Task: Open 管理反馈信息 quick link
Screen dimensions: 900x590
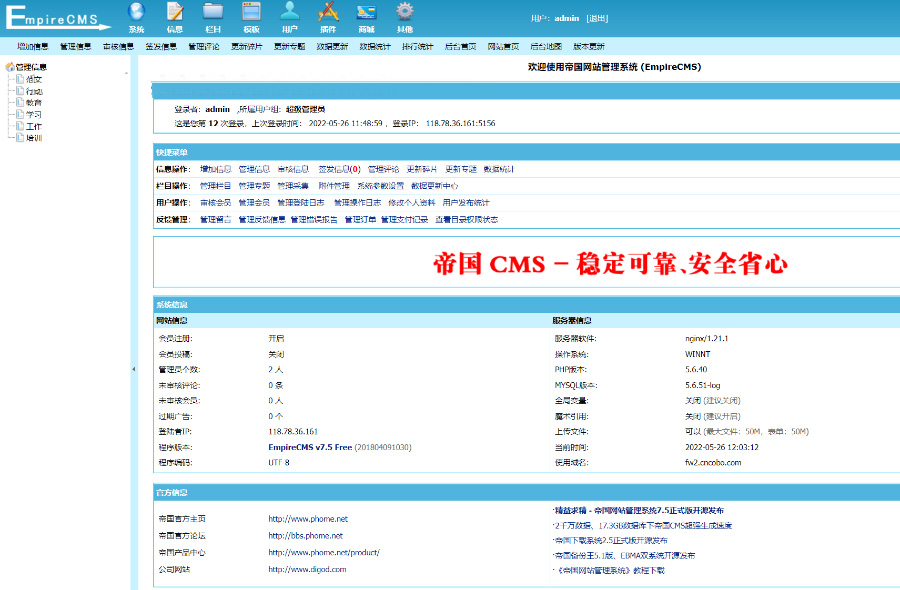Action: [262, 220]
